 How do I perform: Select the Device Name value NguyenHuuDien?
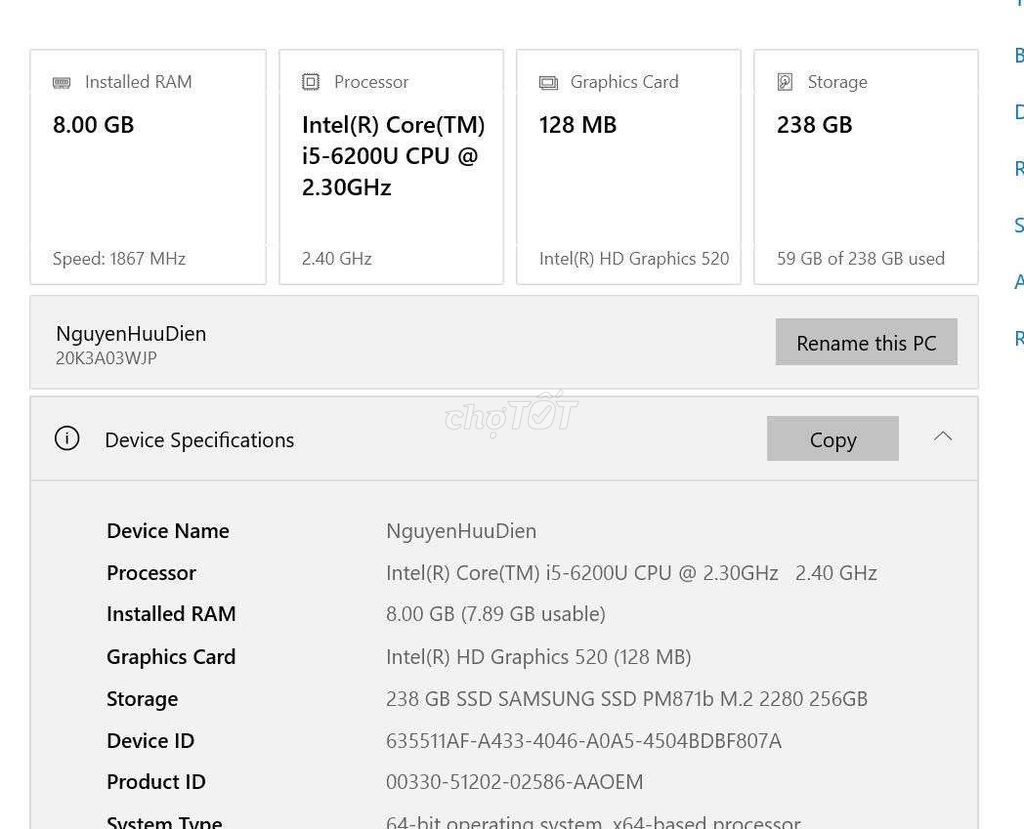(461, 530)
